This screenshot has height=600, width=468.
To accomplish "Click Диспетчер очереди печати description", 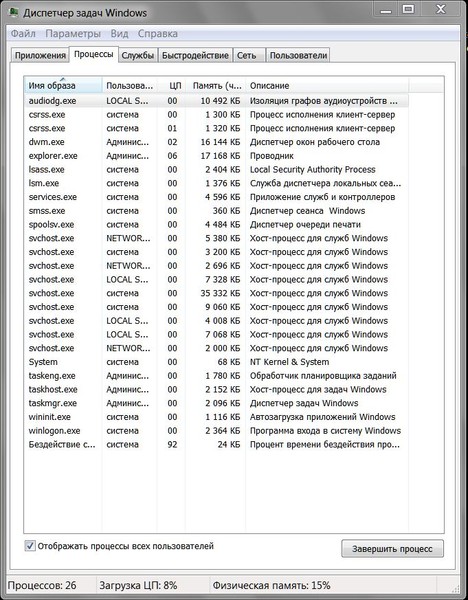I will tap(305, 225).
